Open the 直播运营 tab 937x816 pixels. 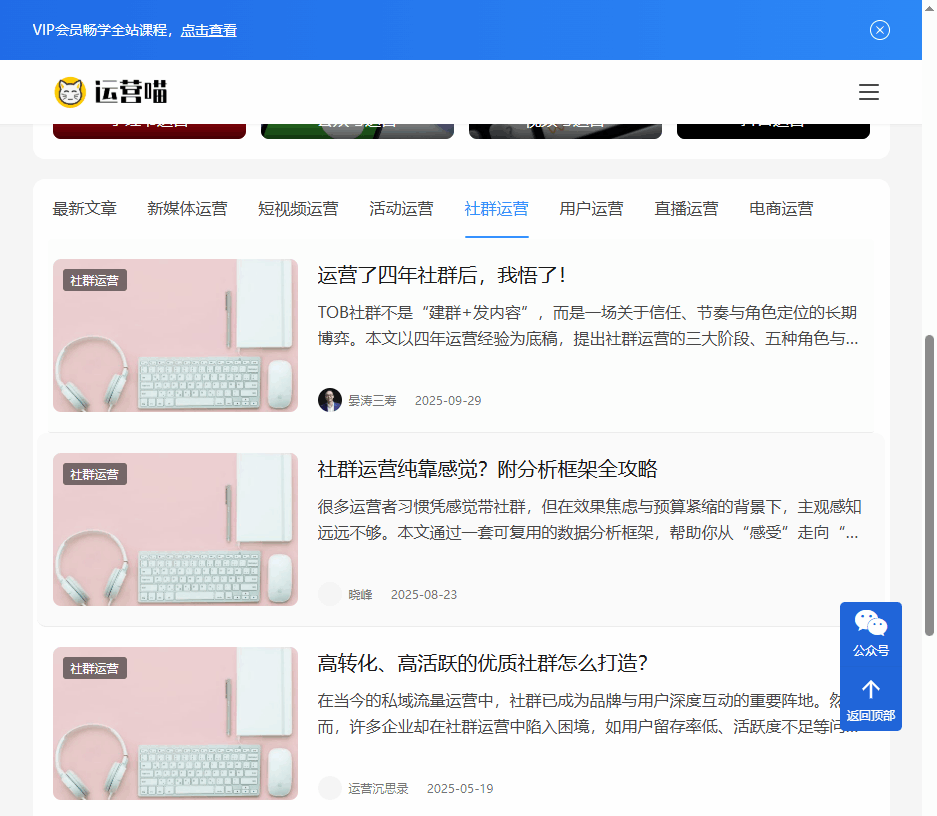click(686, 208)
